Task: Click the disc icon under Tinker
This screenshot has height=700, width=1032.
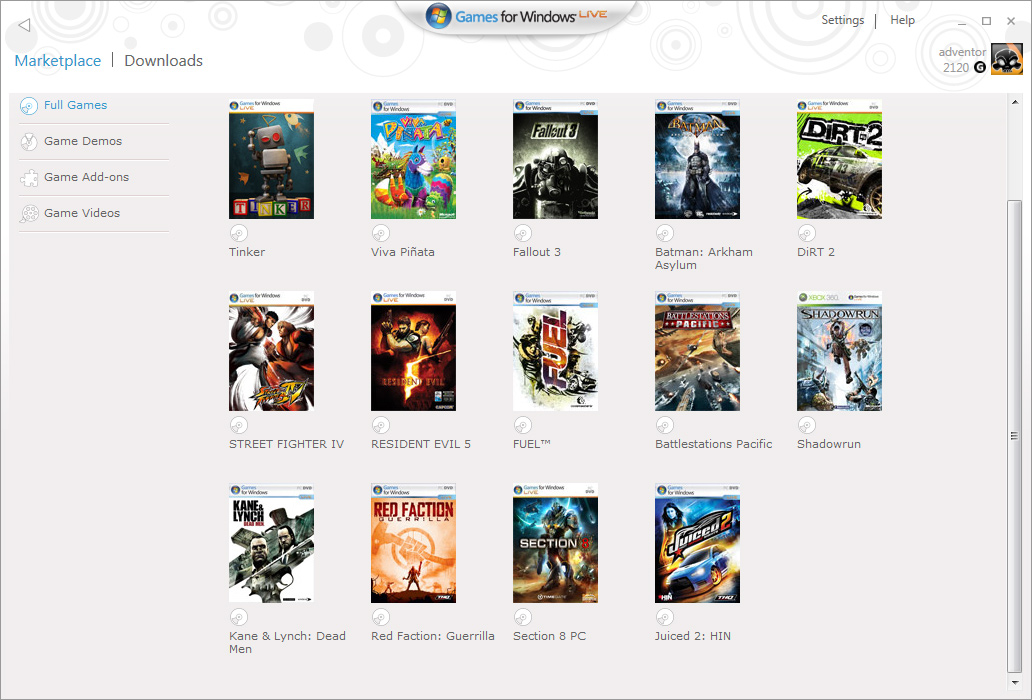Action: pyautogui.click(x=238, y=233)
